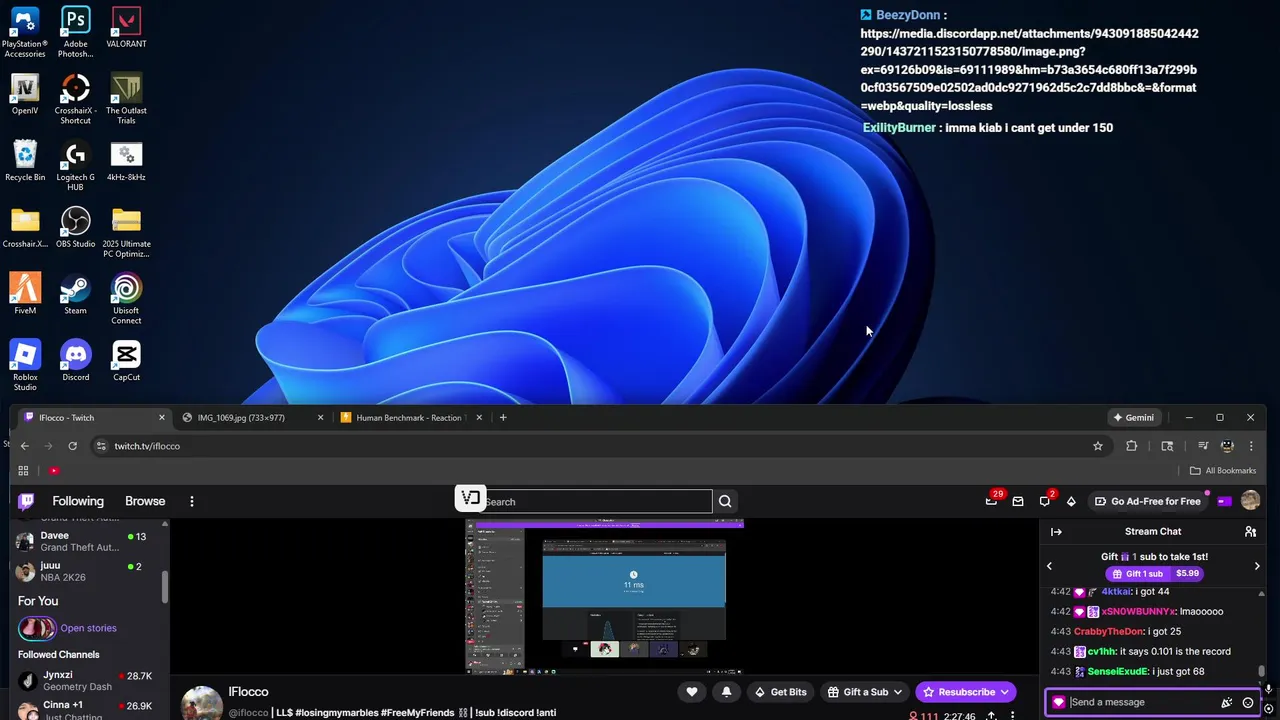Open Twitch more options three dots
The image size is (1280, 720).
[x=192, y=501]
